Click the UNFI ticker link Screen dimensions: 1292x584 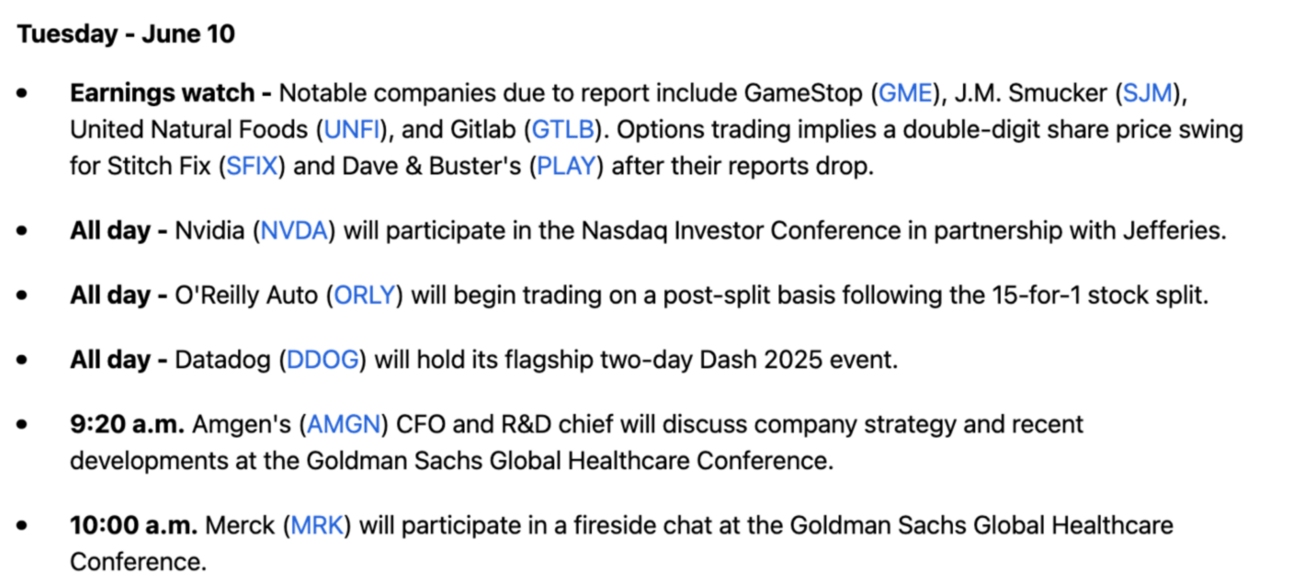348,130
